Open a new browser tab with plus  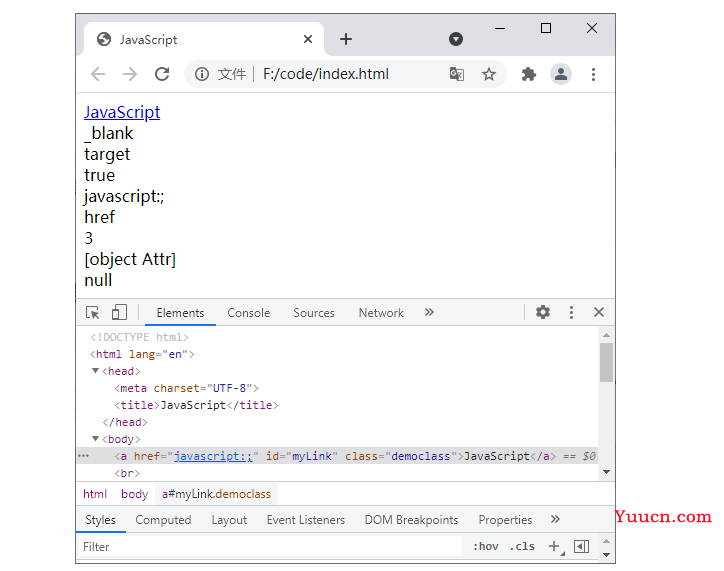[x=346, y=39]
